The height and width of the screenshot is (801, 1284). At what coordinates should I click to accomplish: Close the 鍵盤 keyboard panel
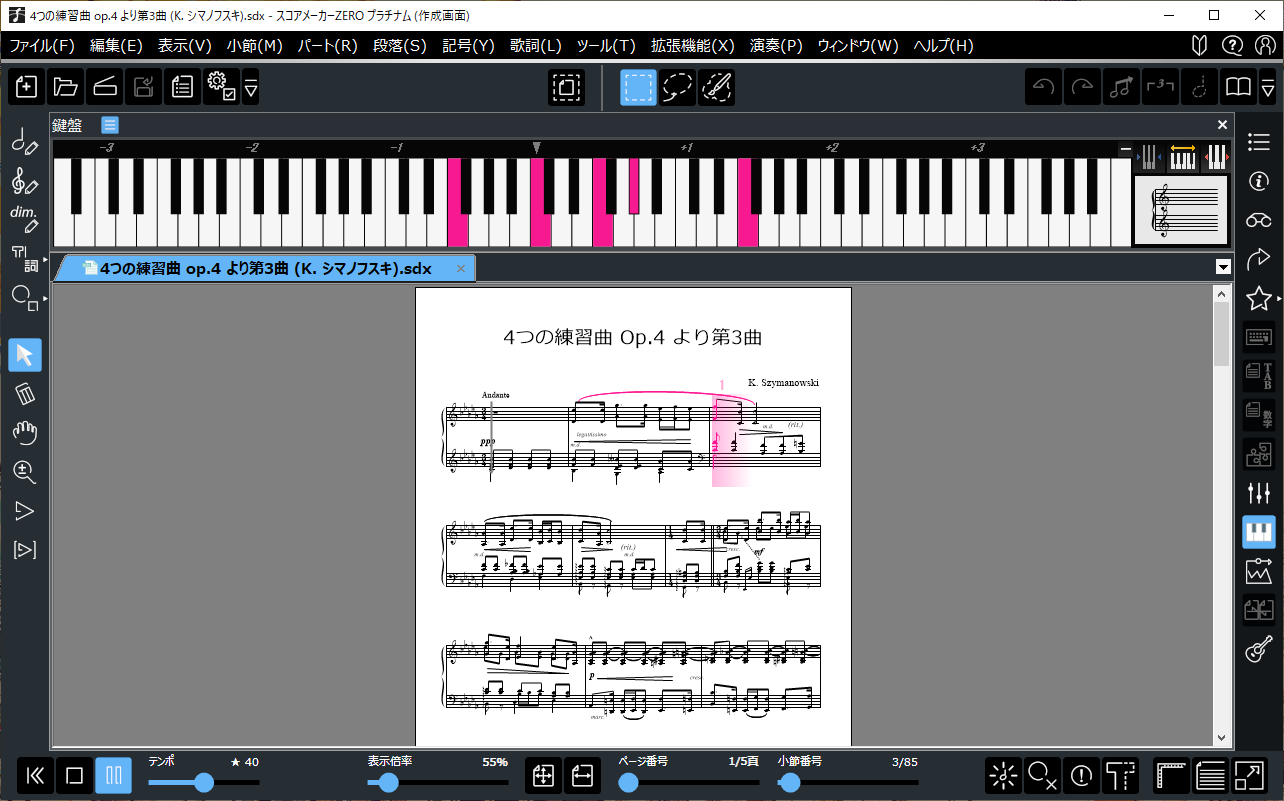point(1222,125)
